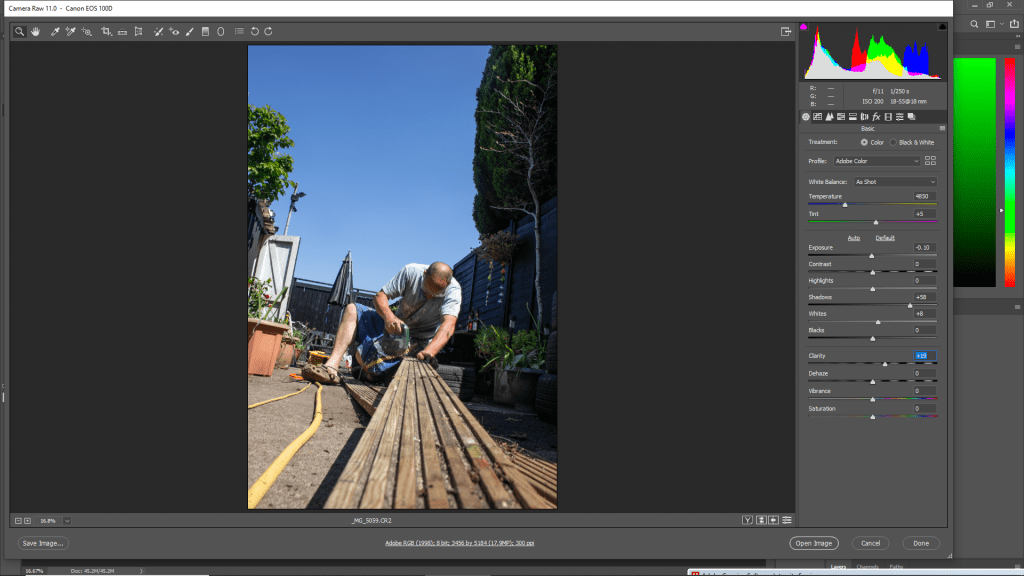Rotate image counterclockwise

point(255,32)
